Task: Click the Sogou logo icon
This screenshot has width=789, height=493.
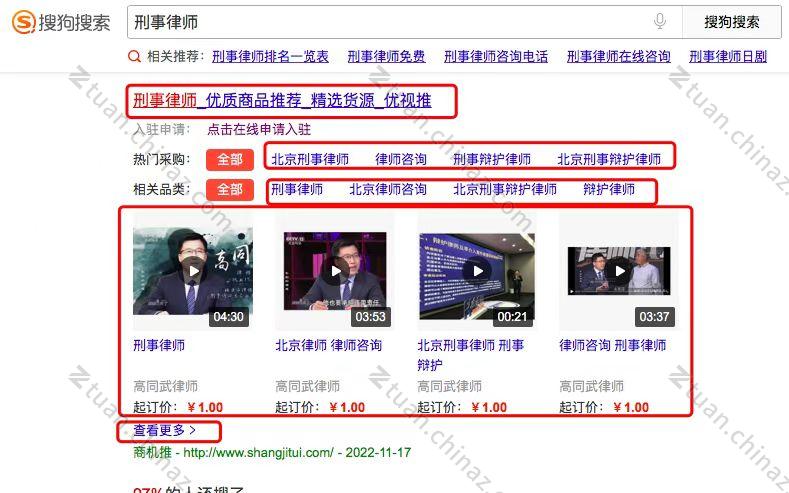Action: pyautogui.click(x=23, y=22)
